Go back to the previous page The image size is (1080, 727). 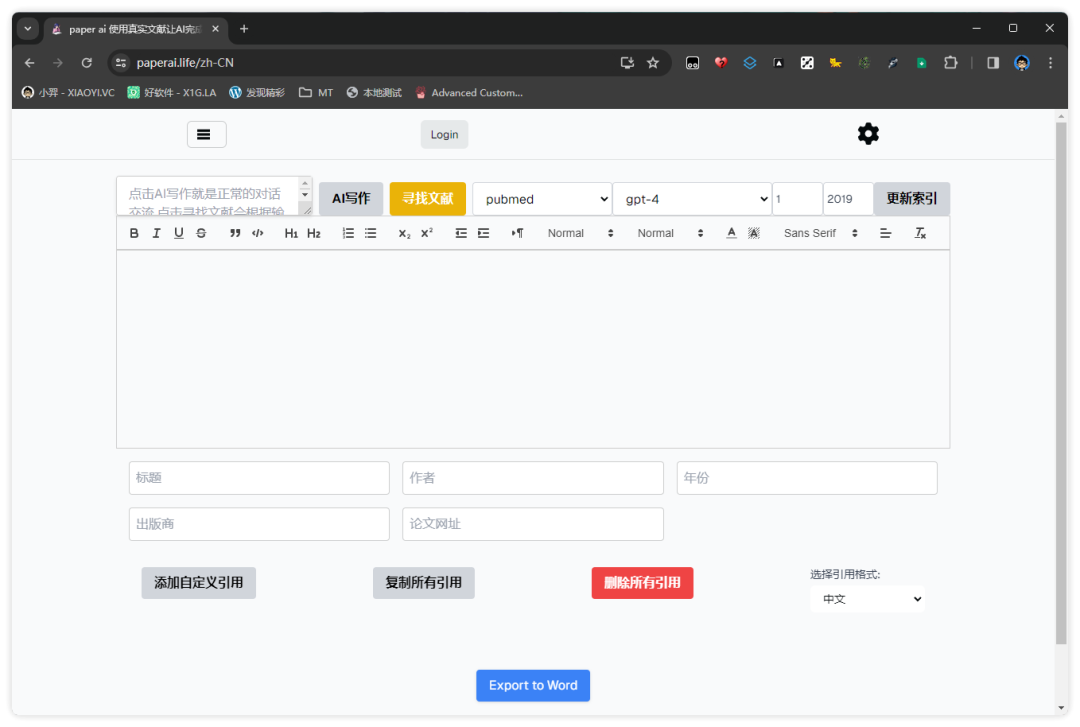(x=30, y=63)
